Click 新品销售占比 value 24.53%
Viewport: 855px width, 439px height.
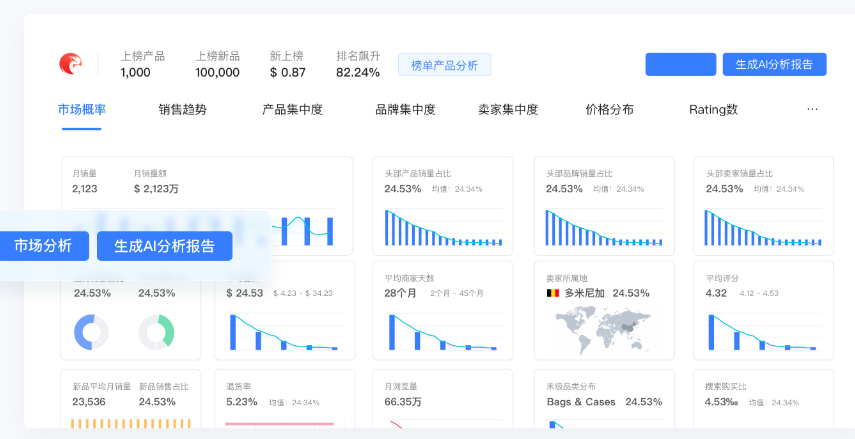[x=157, y=402]
